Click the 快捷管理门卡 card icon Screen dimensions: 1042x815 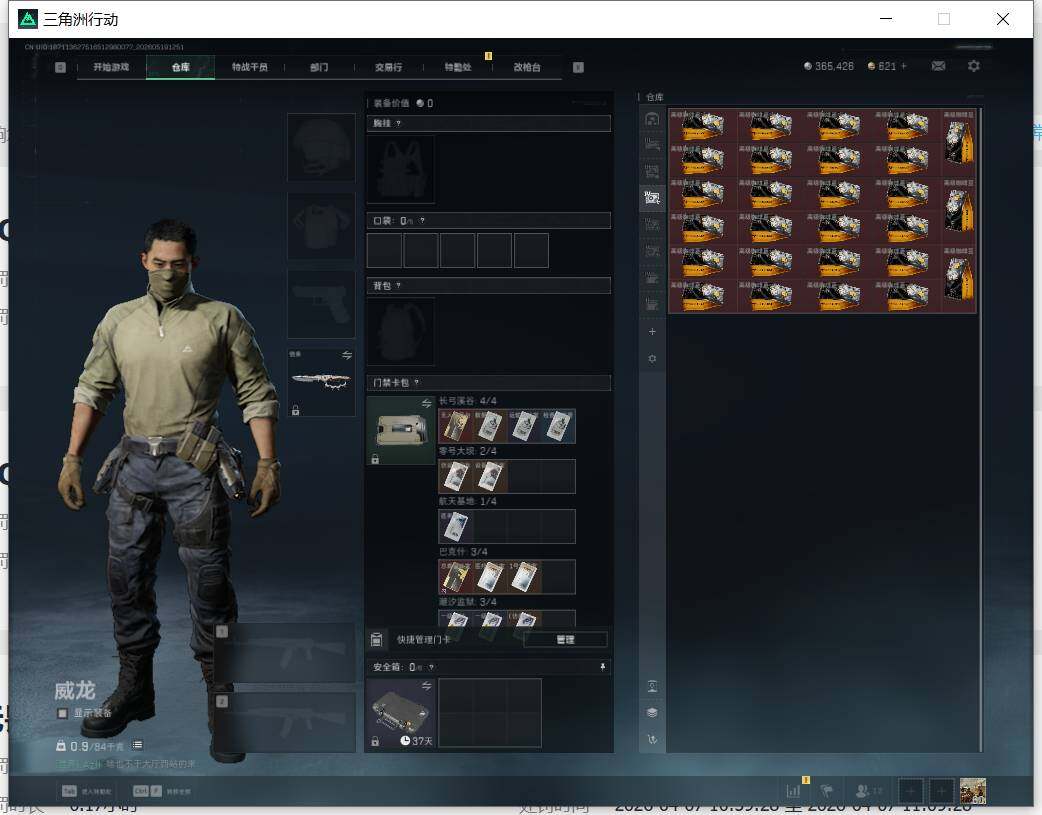pyautogui.click(x=376, y=640)
